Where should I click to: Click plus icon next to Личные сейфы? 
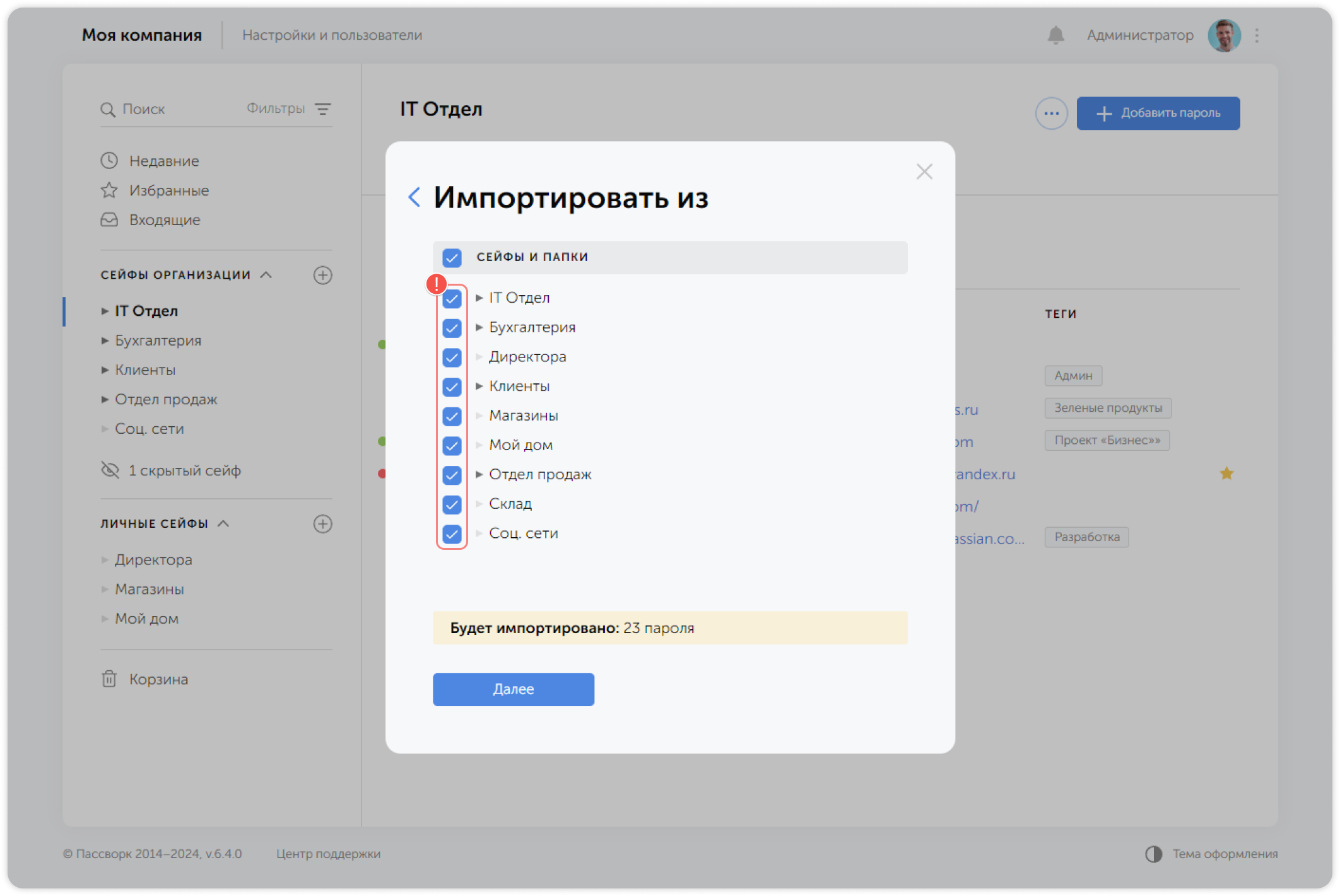(323, 523)
